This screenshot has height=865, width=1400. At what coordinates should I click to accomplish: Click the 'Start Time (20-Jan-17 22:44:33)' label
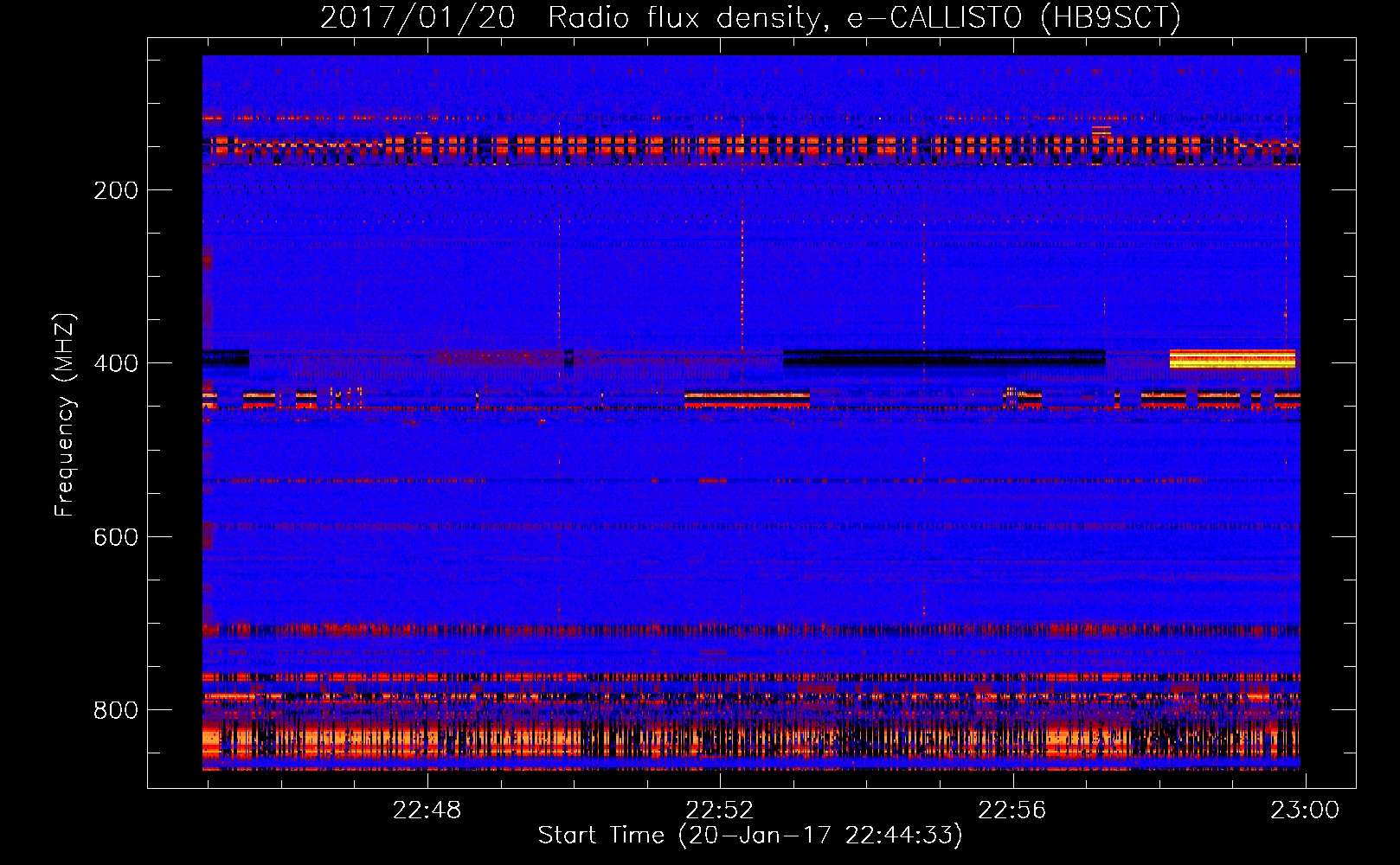click(750, 836)
